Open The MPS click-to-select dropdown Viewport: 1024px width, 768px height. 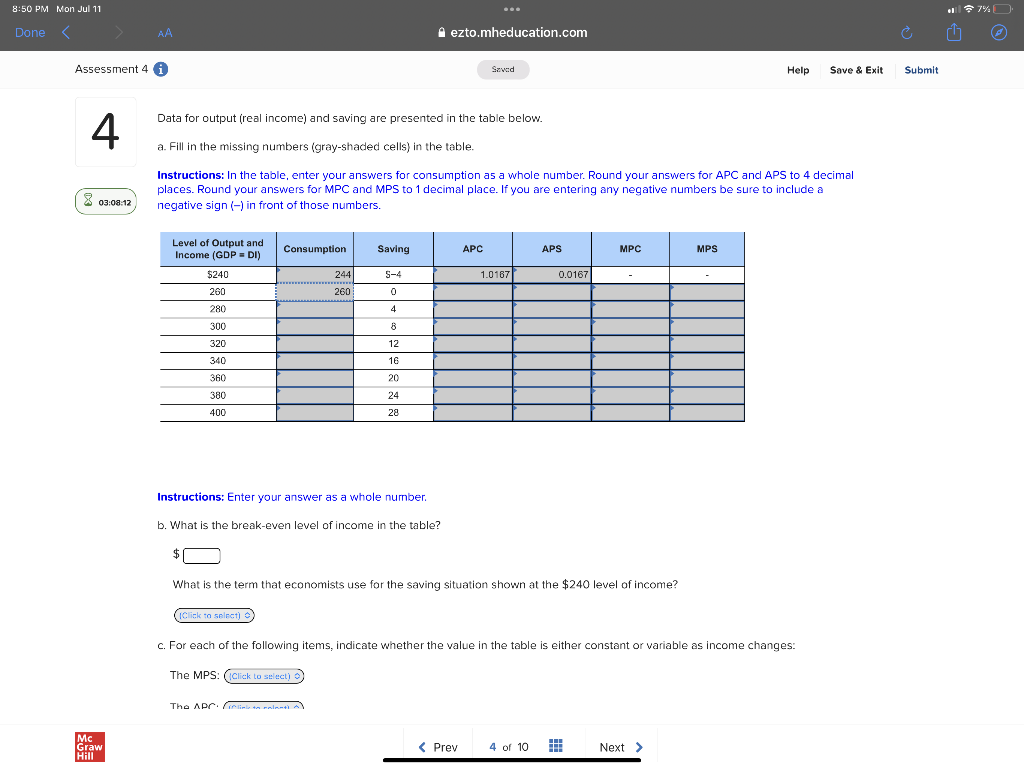point(264,676)
